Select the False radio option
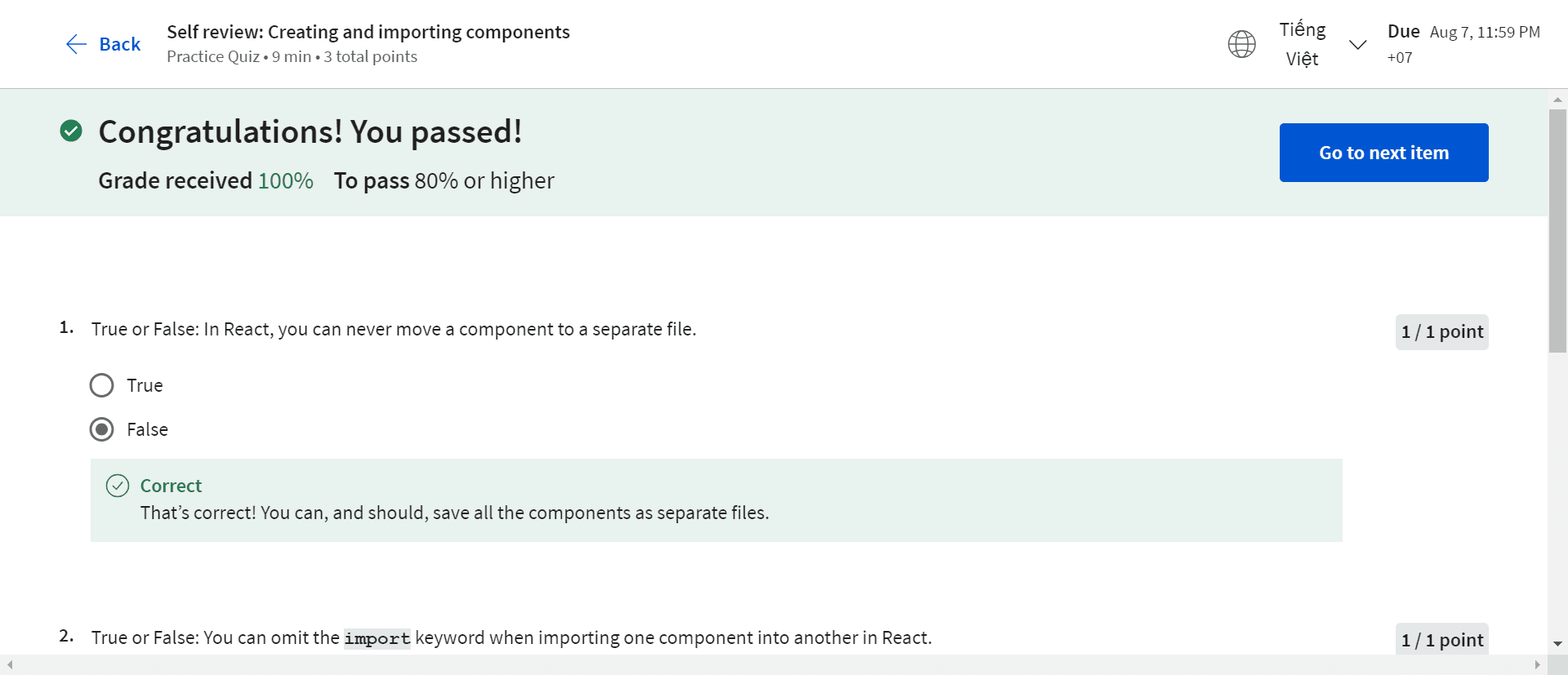The image size is (1568, 675). coord(102,429)
